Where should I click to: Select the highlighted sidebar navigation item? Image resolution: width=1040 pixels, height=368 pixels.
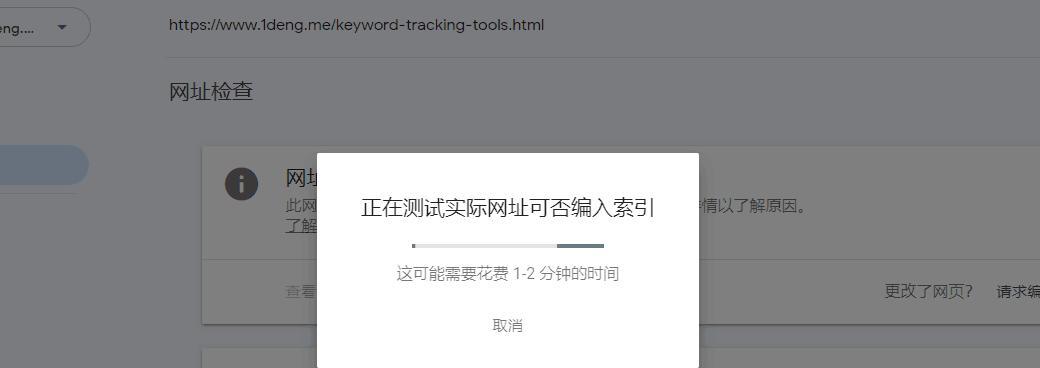click(x=44, y=165)
